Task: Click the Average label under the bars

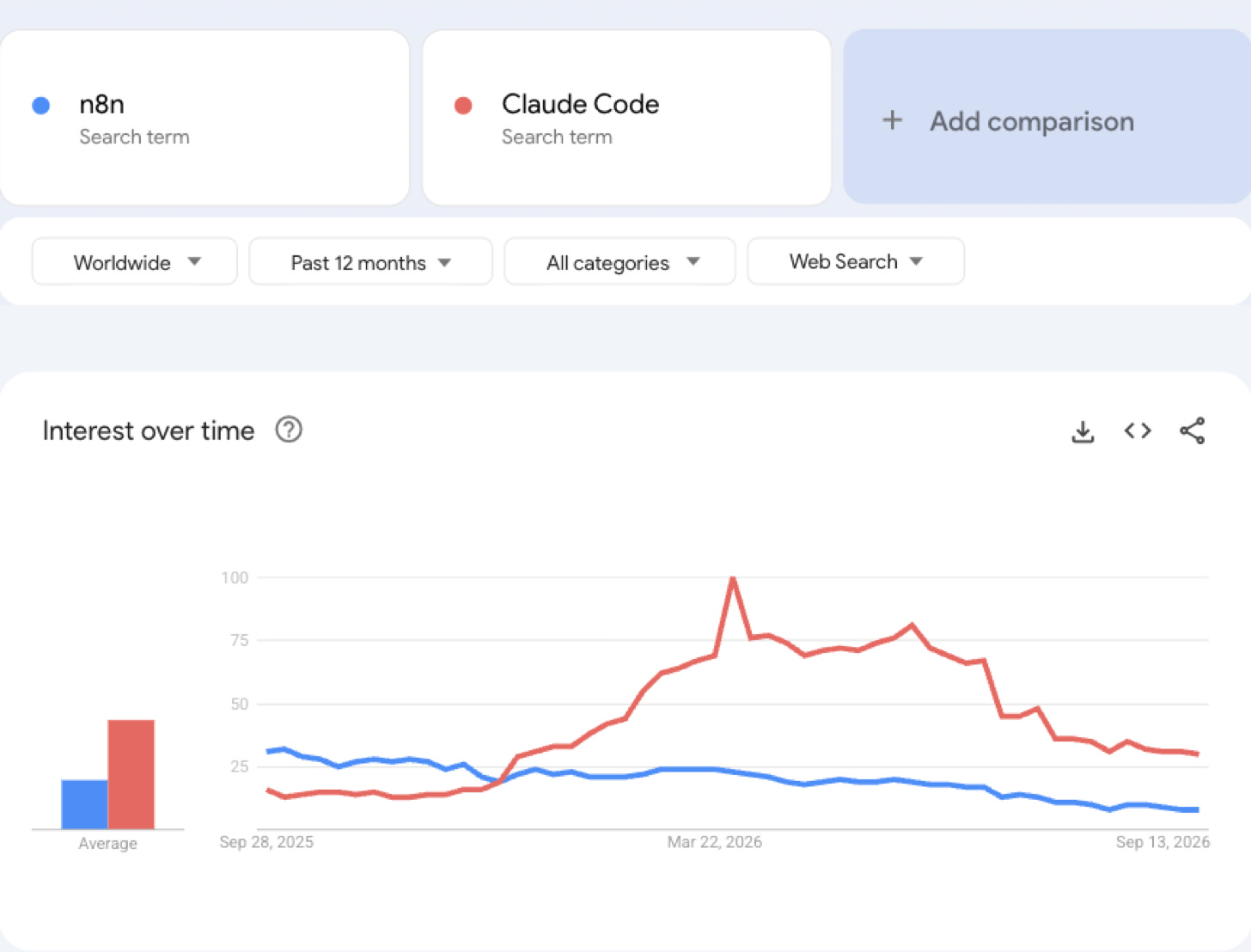Action: [x=107, y=844]
